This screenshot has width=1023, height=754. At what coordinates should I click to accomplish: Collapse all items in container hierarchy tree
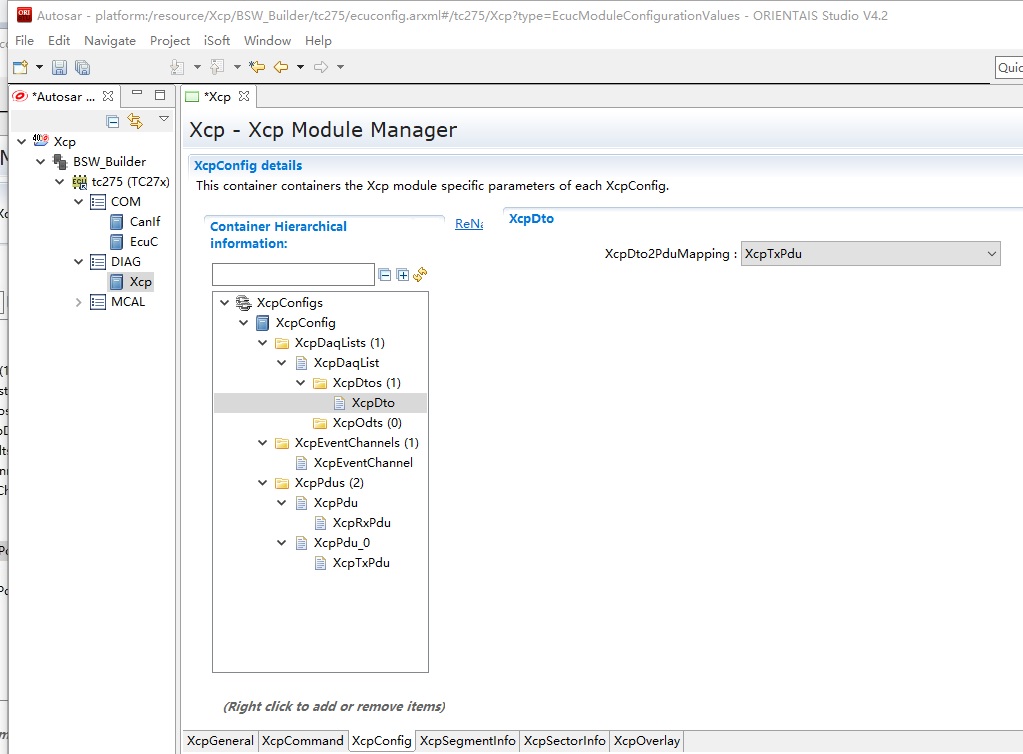[x=385, y=274]
